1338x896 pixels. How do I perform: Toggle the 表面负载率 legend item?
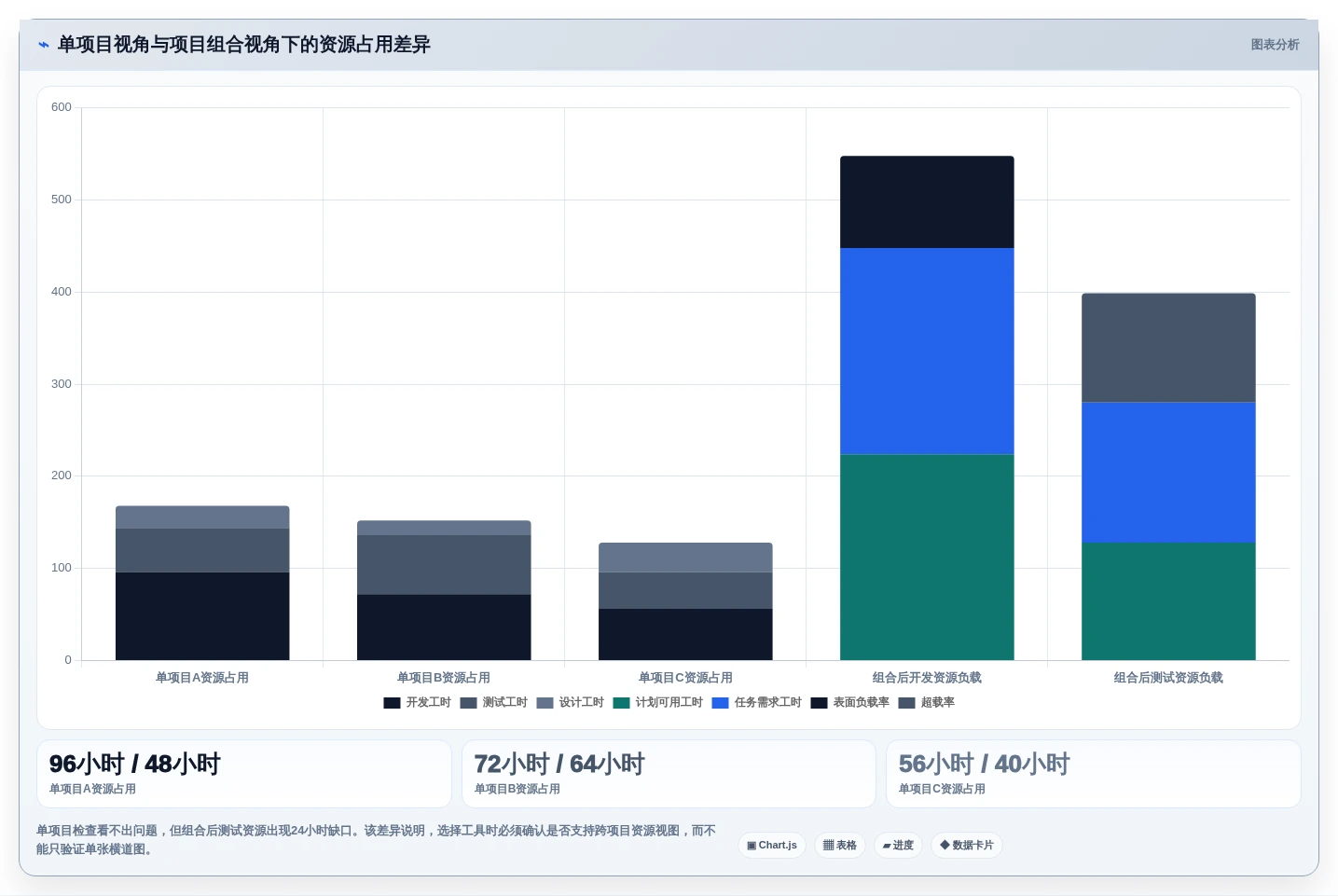[850, 703]
